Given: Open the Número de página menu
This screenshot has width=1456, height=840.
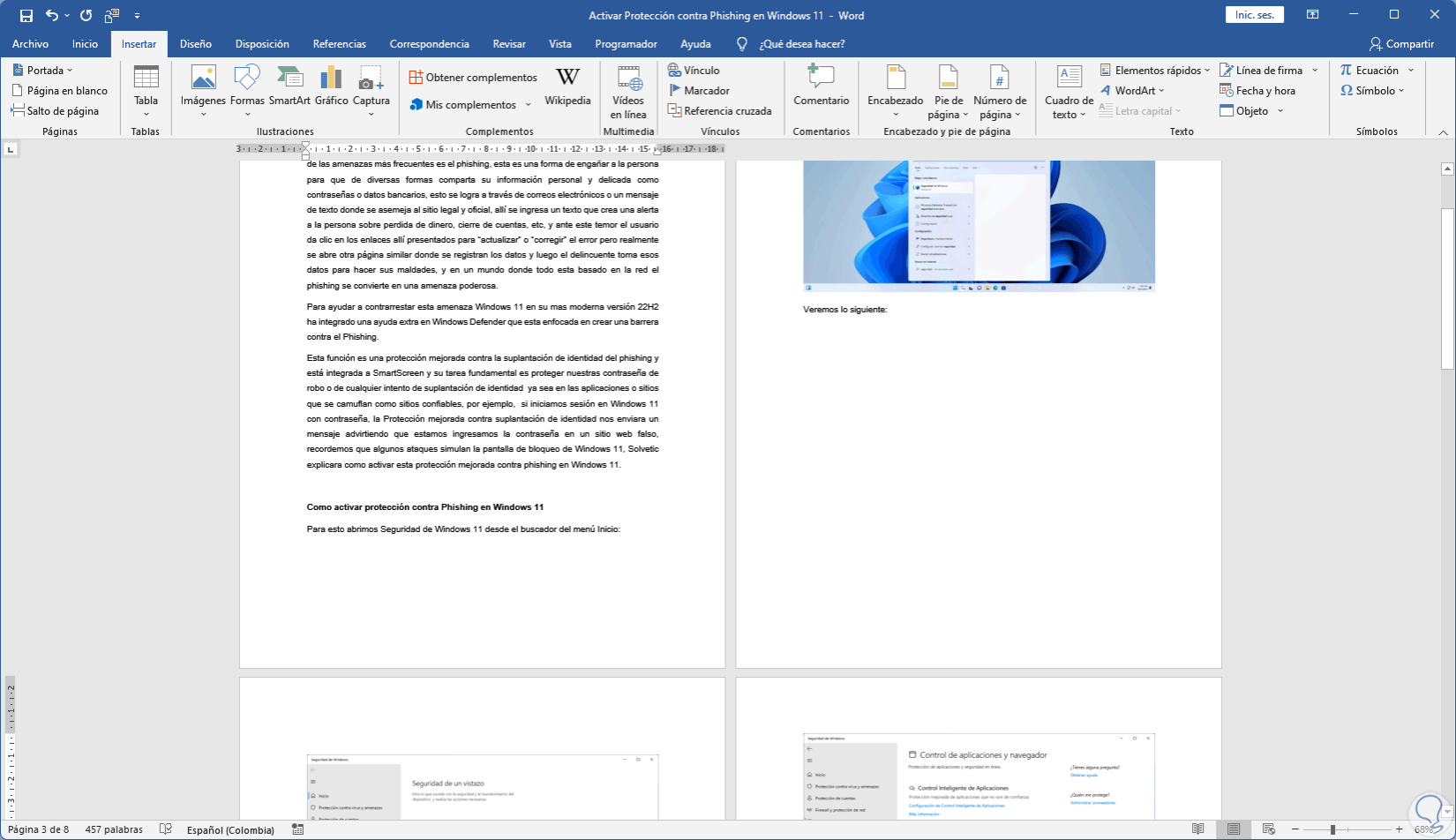Looking at the screenshot, I should coord(1000,92).
